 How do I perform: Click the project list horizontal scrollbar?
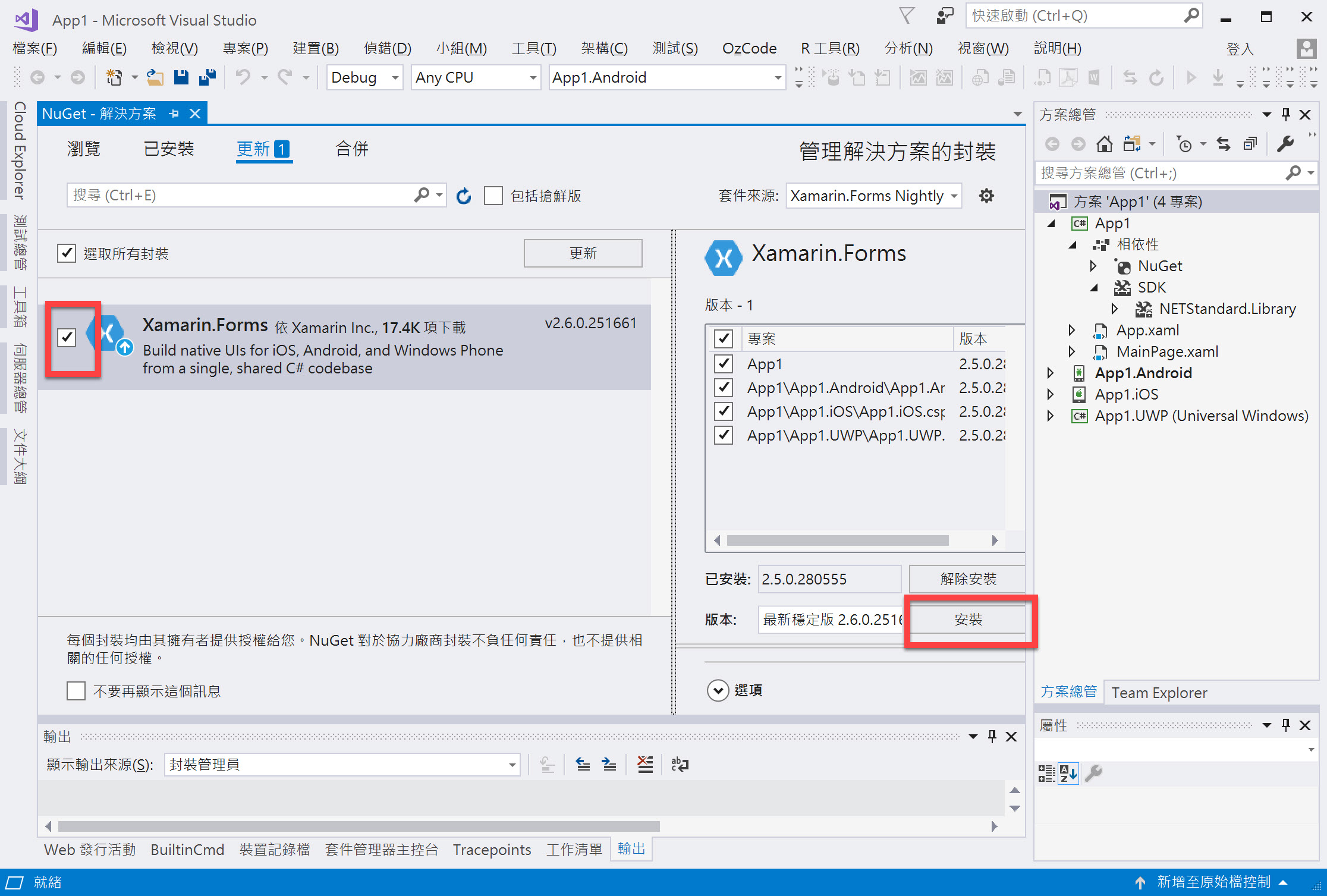click(x=837, y=540)
